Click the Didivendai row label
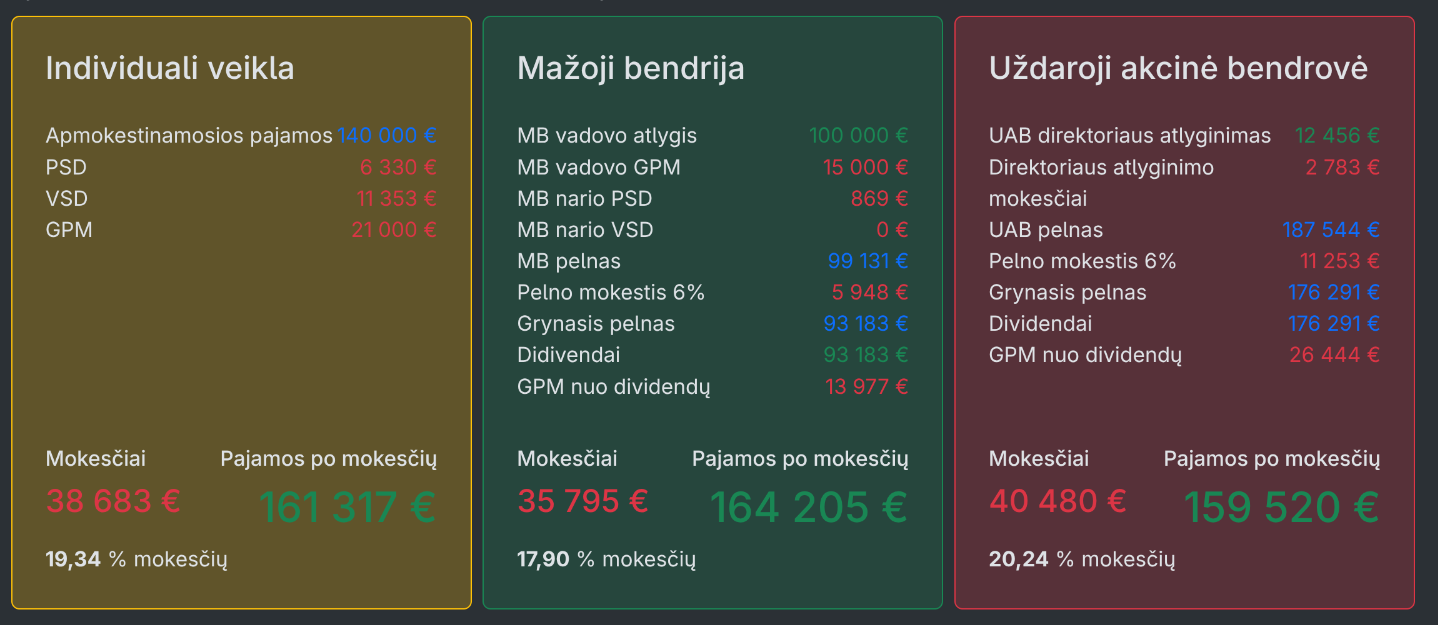The height and width of the screenshot is (625, 1438). click(569, 355)
